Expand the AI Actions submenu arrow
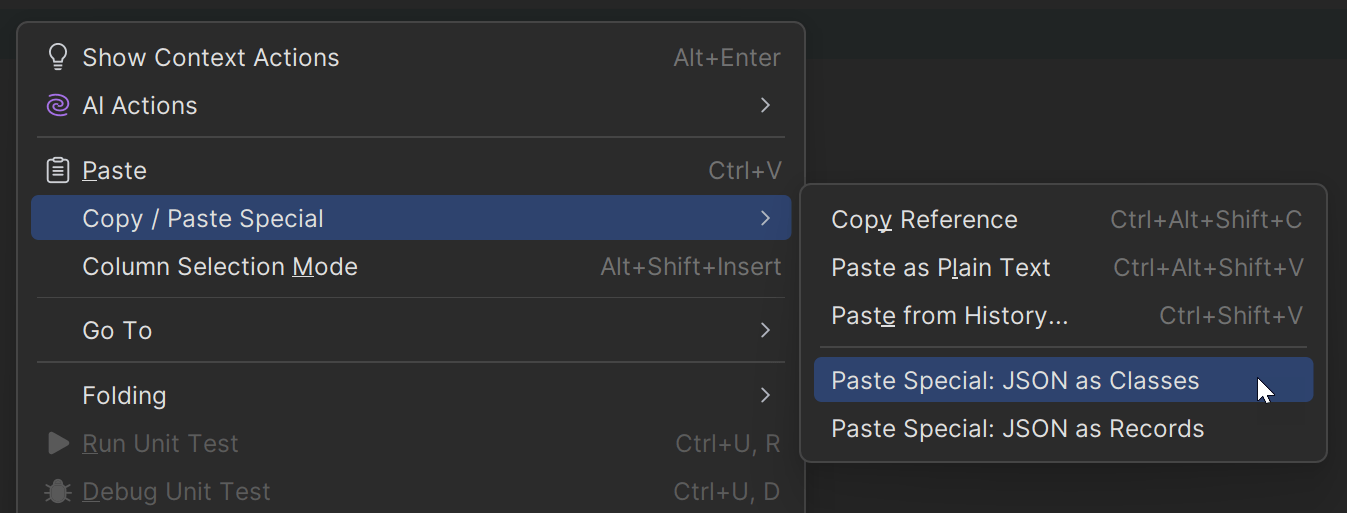1347x513 pixels. 765,105
